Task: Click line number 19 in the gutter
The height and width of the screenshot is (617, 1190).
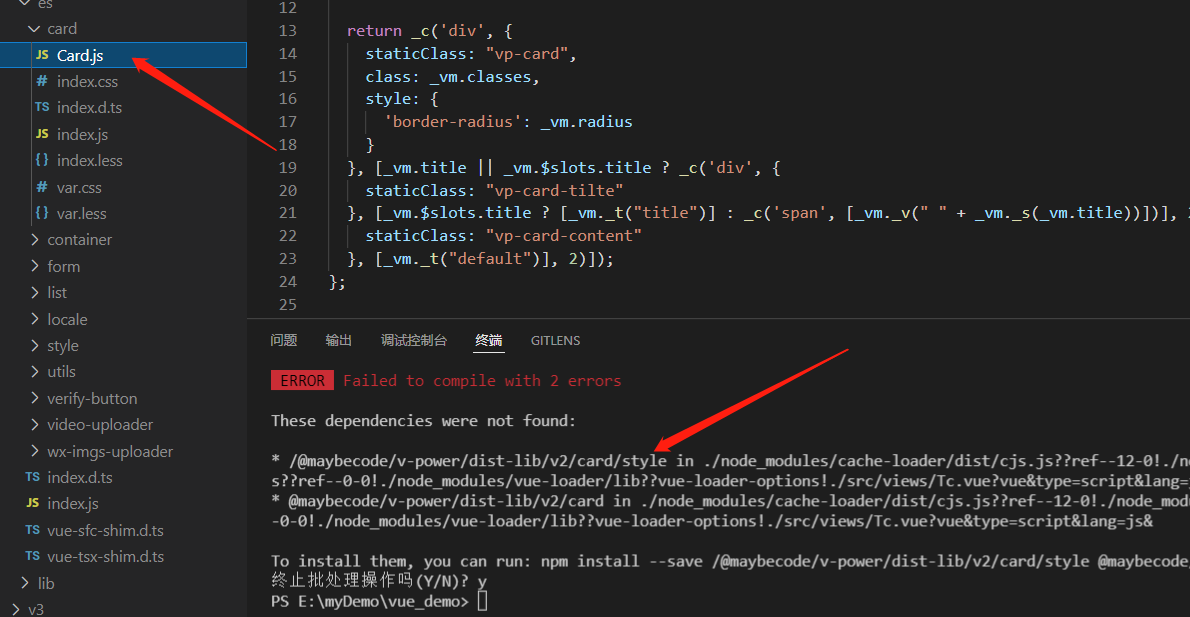Action: [288, 168]
